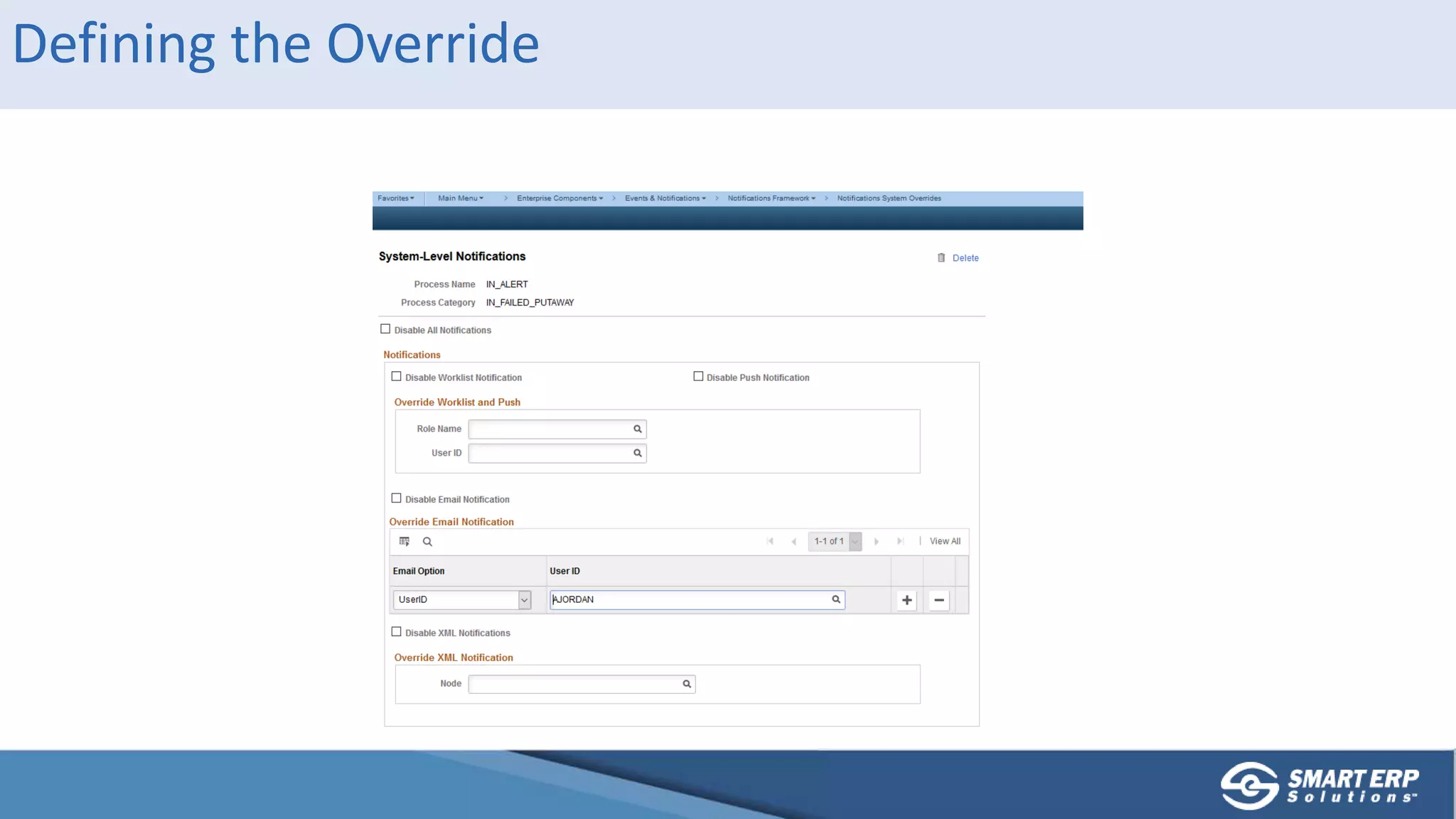
Task: Open the Node lookup magnifier
Action: 687,685
